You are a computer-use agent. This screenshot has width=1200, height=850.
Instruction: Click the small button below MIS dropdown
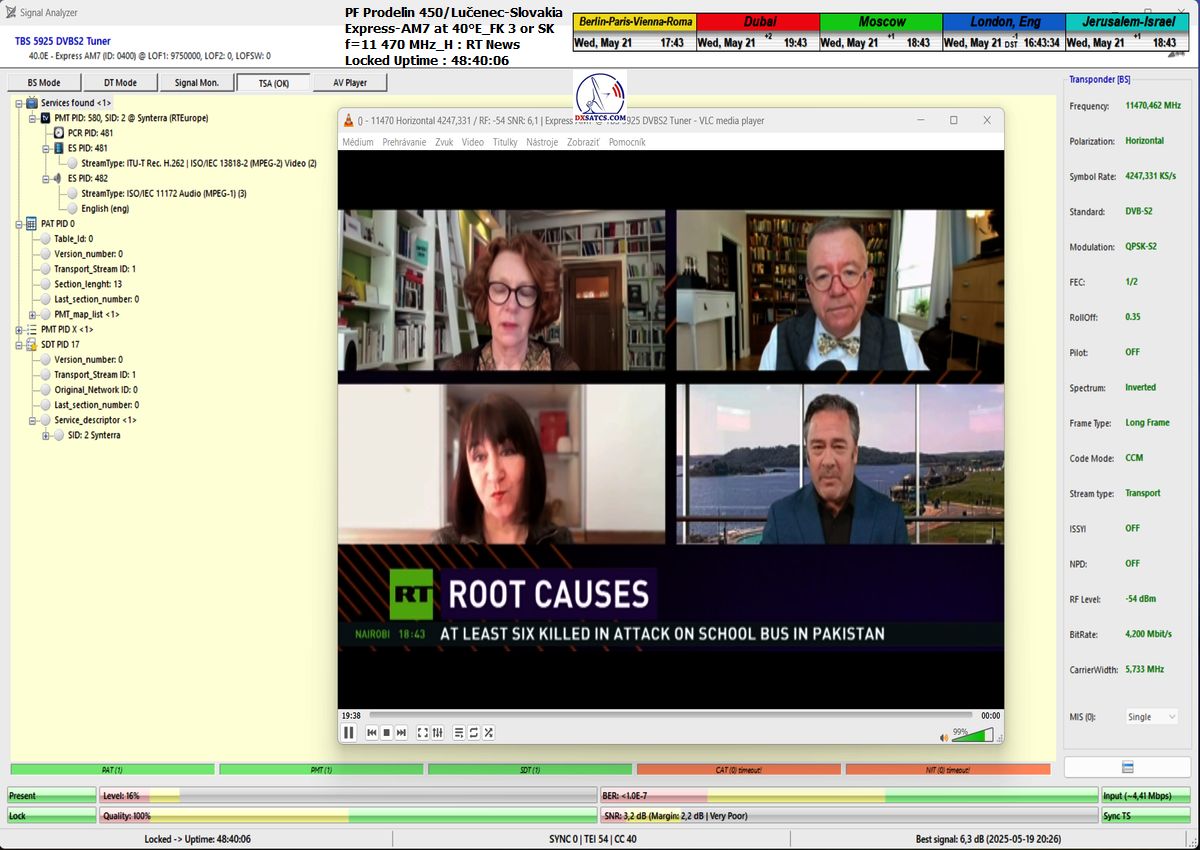click(x=1127, y=767)
